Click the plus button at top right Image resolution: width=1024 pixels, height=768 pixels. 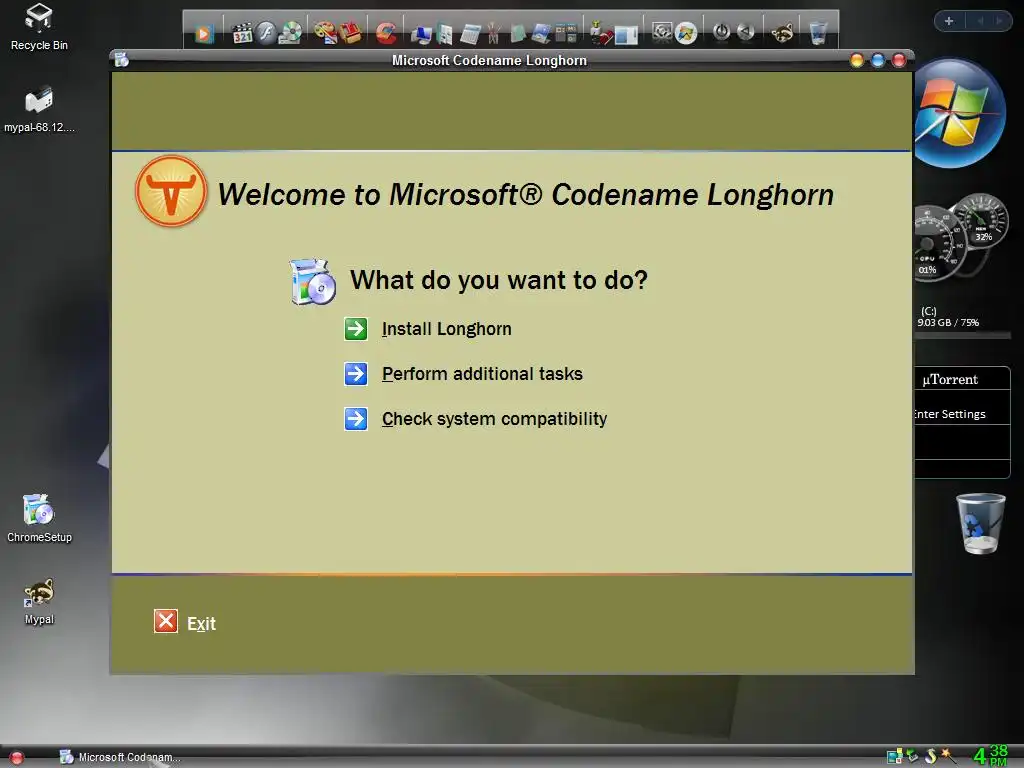[x=949, y=21]
